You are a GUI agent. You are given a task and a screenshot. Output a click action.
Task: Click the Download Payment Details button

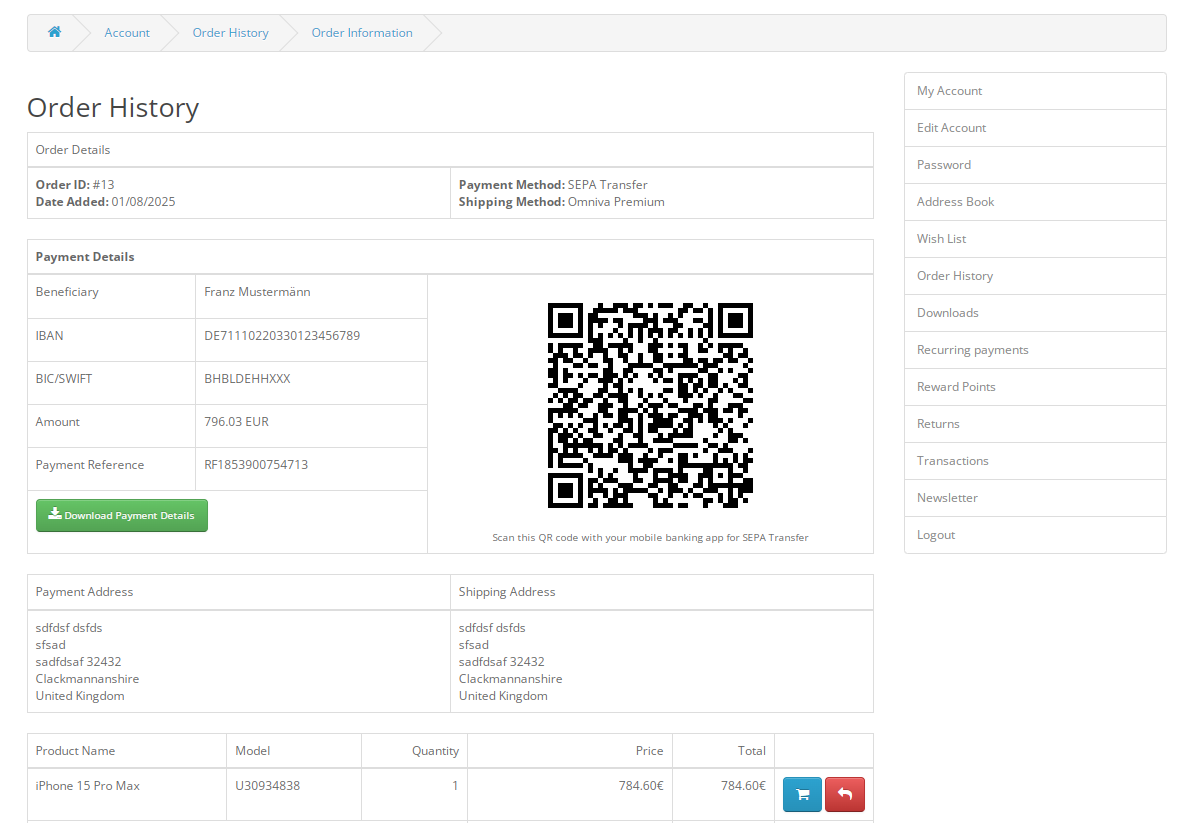point(122,515)
